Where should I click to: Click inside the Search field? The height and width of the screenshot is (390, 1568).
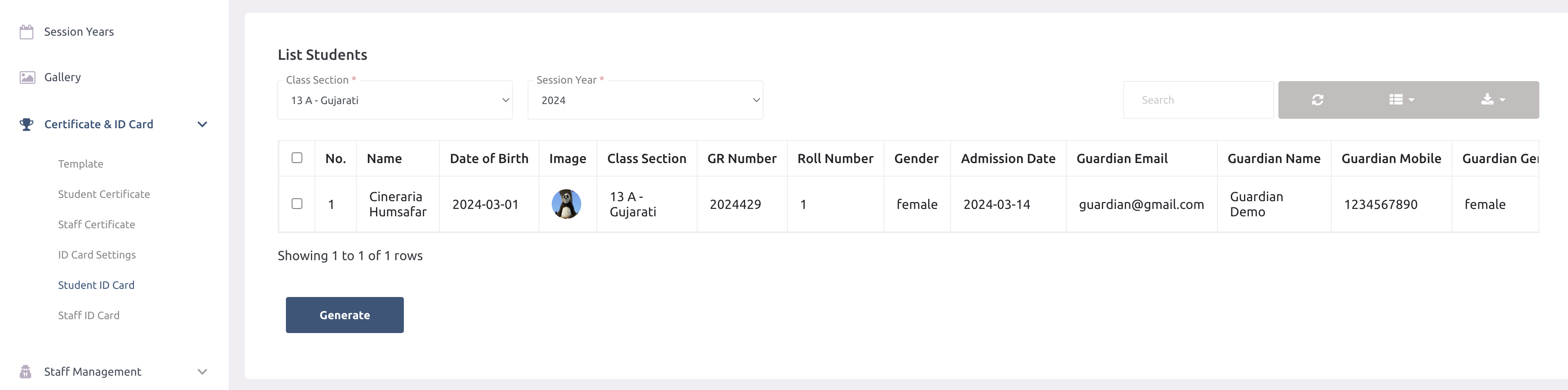(1197, 99)
